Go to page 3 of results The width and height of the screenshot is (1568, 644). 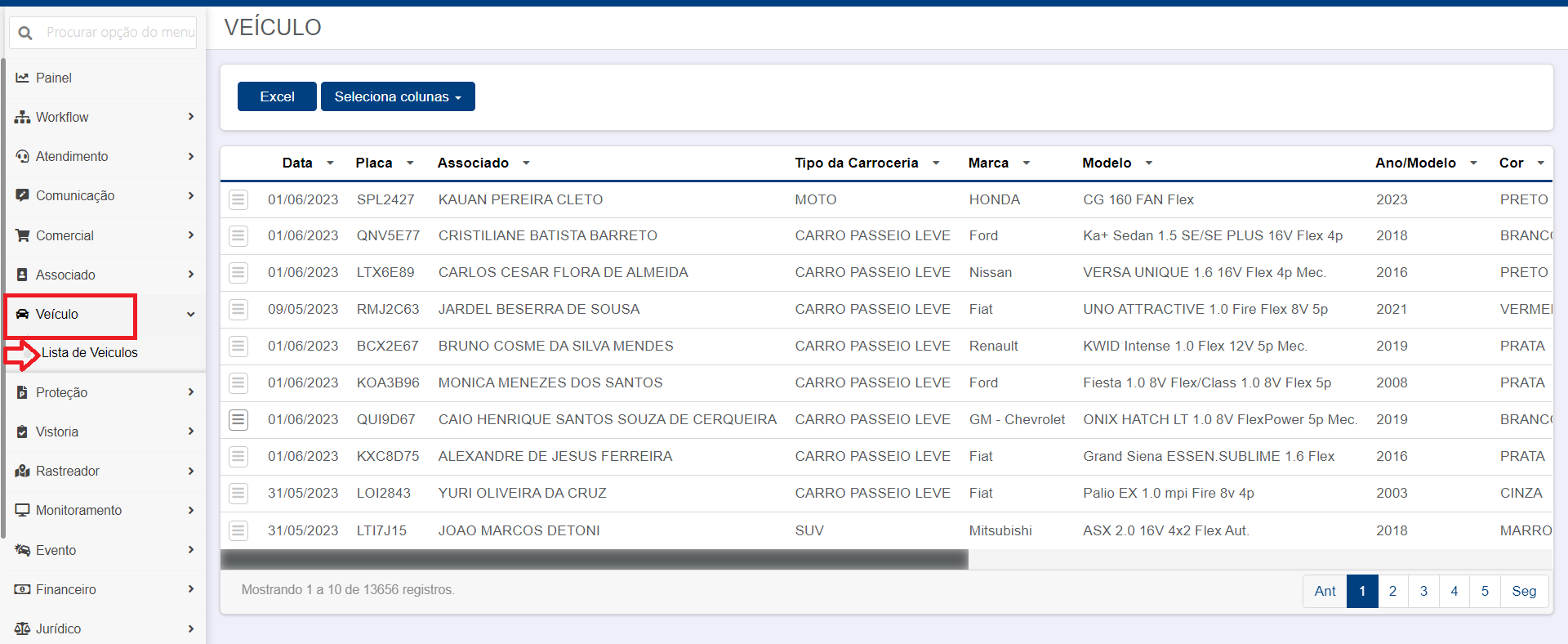pyautogui.click(x=1423, y=591)
